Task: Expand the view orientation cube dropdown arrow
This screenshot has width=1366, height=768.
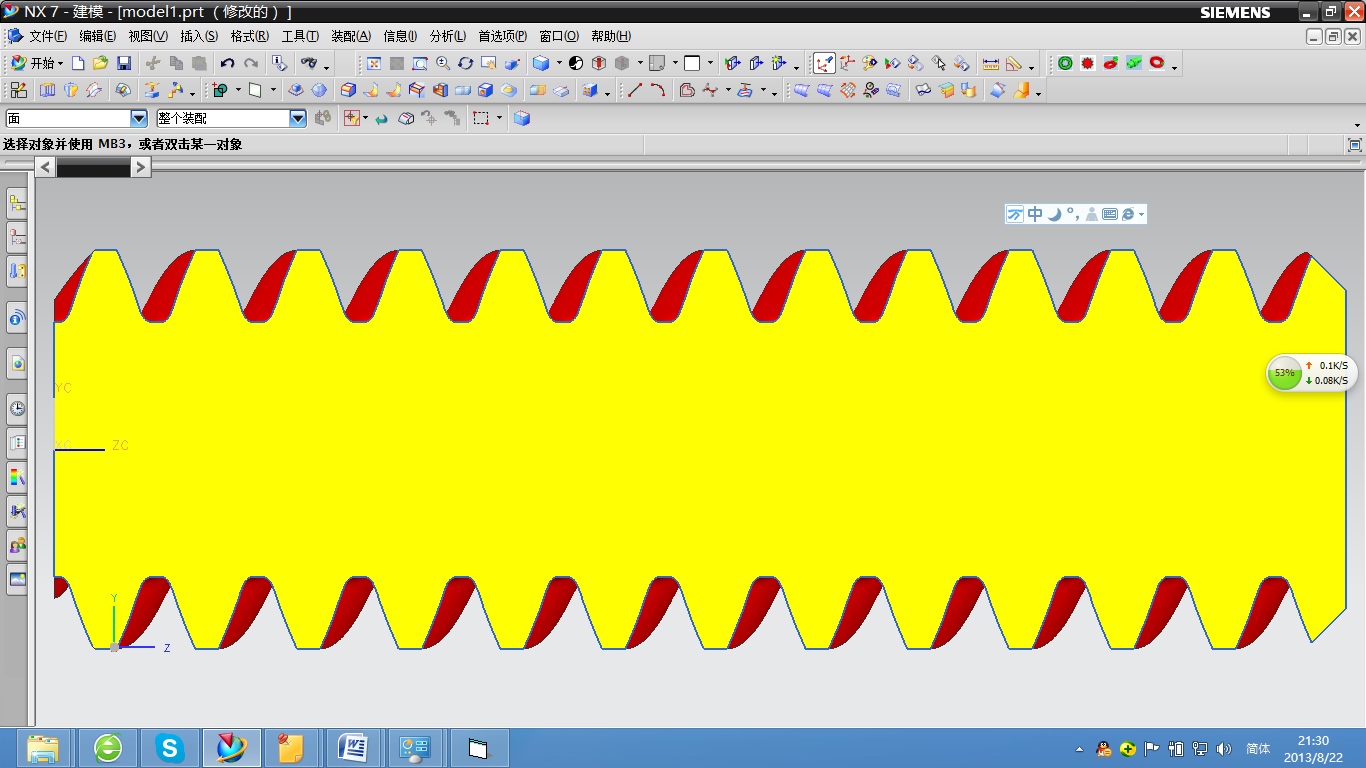Action: pyautogui.click(x=558, y=63)
